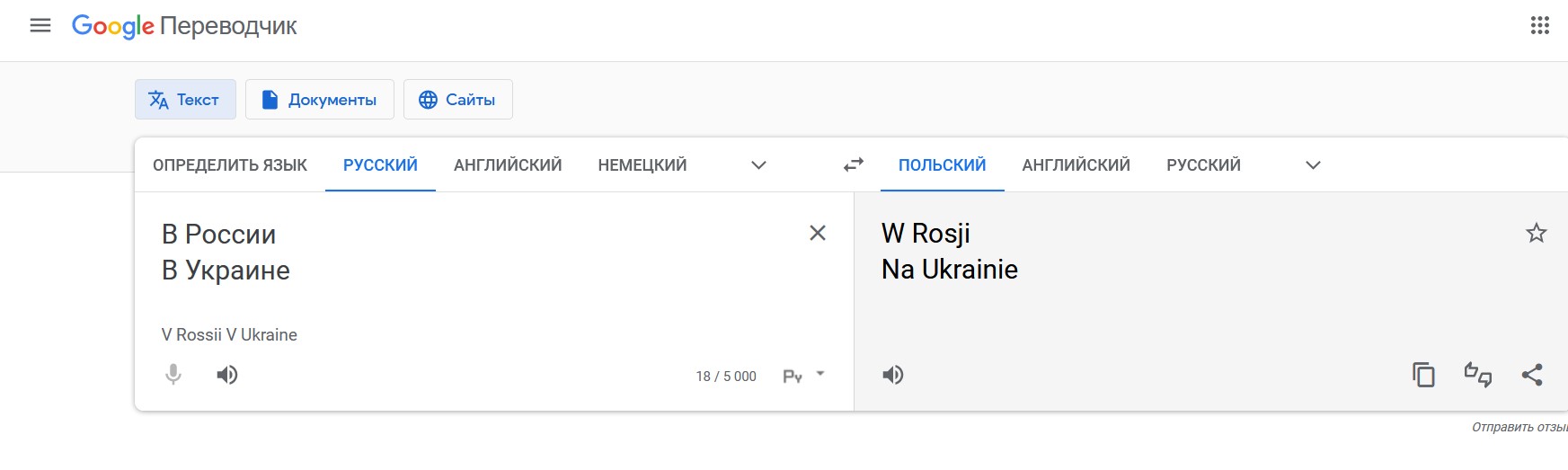The width and height of the screenshot is (1568, 470).
Task: Expand more target languages list
Action: point(1313,164)
